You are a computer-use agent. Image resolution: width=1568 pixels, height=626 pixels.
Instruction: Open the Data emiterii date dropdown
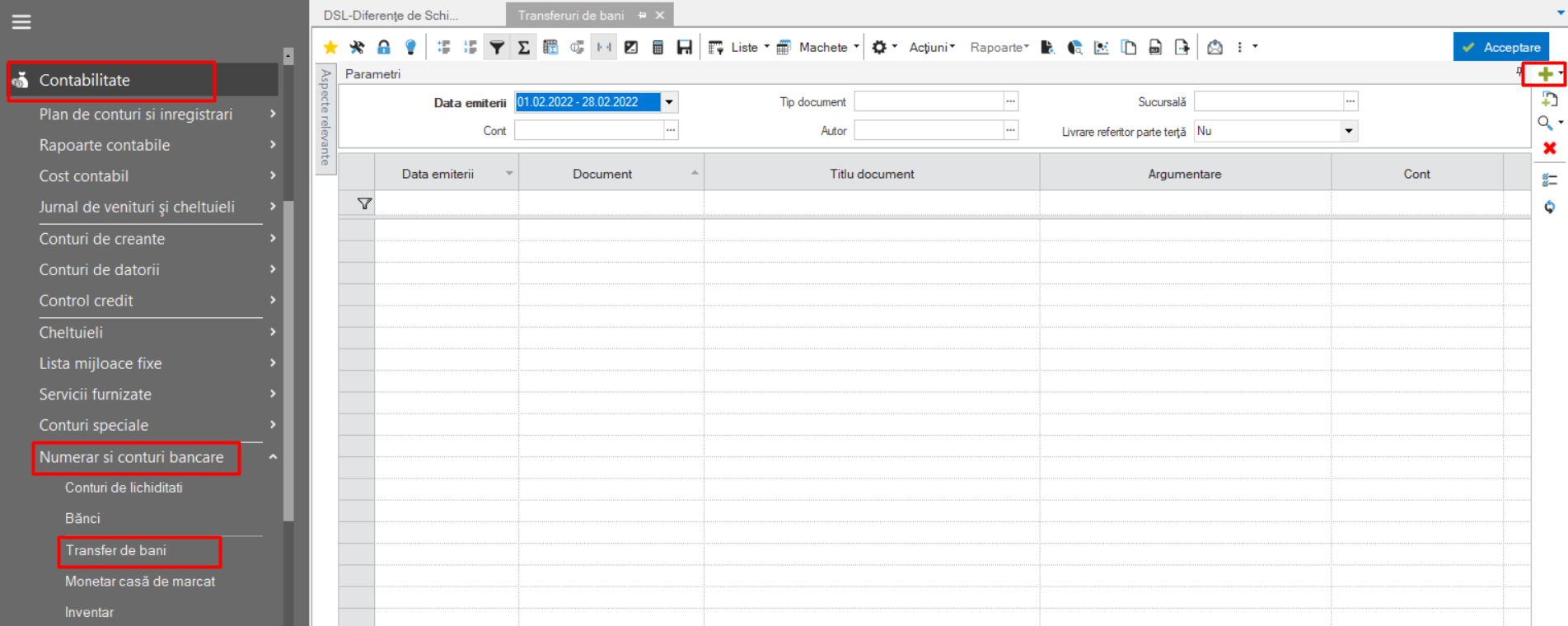tap(669, 102)
